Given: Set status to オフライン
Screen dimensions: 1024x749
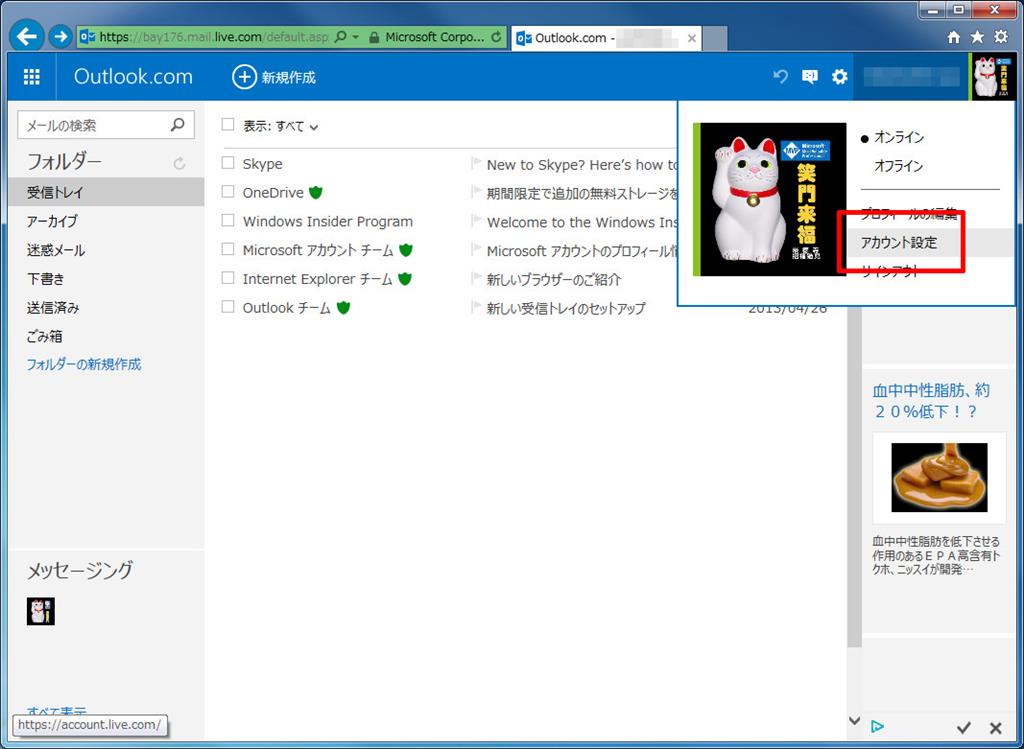Looking at the screenshot, I should [x=899, y=166].
